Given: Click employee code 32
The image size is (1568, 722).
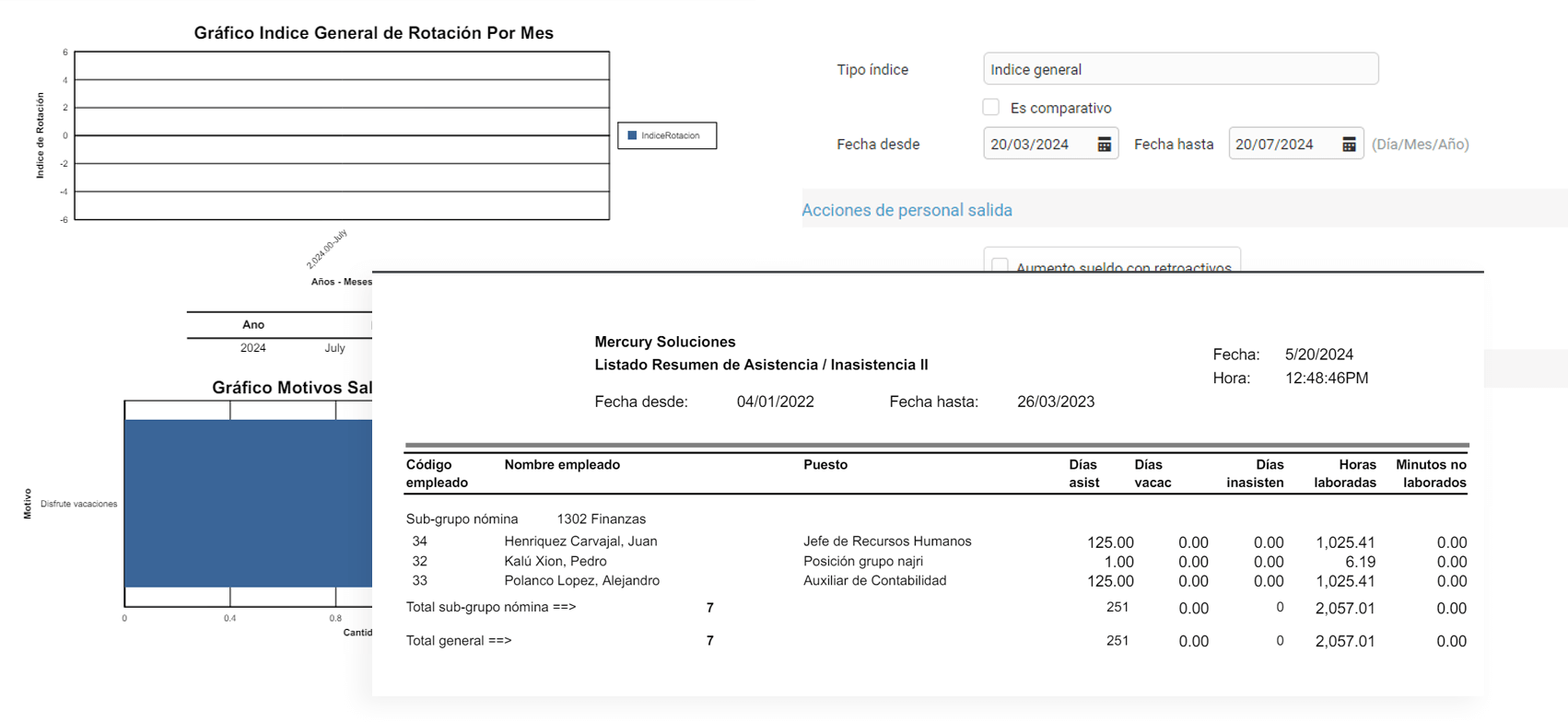Looking at the screenshot, I should (419, 562).
